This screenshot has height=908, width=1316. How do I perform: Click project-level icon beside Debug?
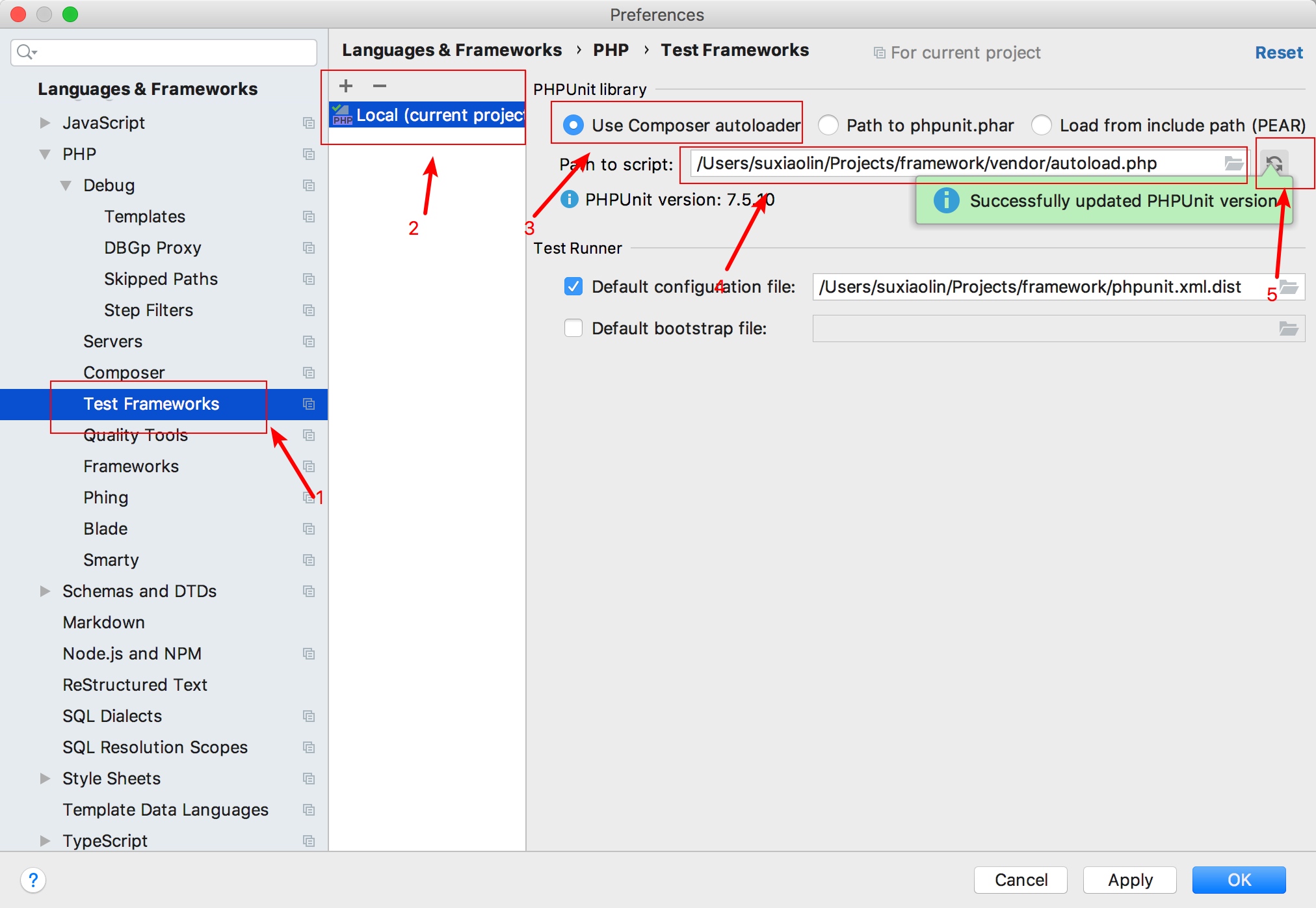[309, 185]
